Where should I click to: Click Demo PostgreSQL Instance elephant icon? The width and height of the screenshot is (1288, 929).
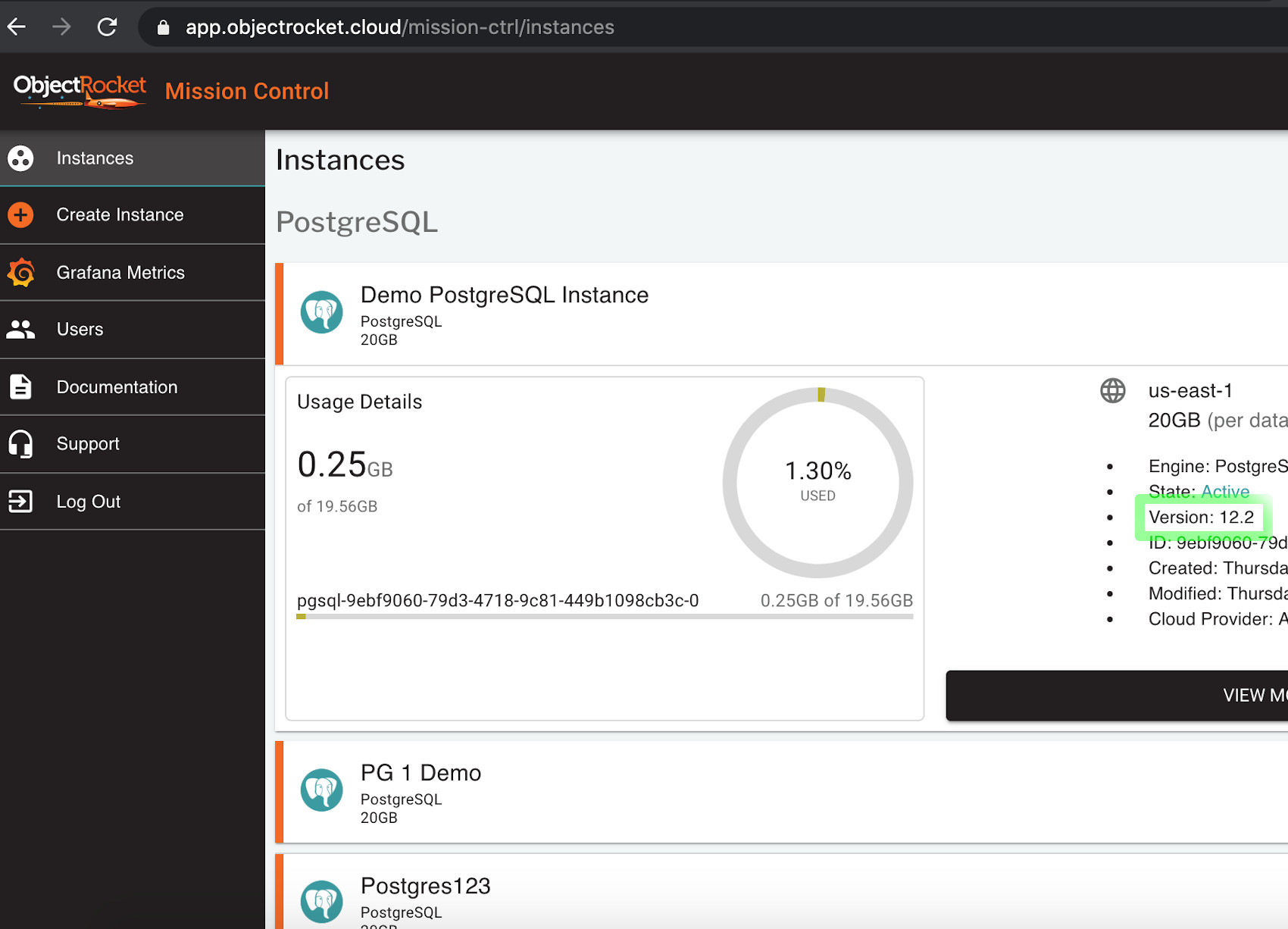[322, 312]
